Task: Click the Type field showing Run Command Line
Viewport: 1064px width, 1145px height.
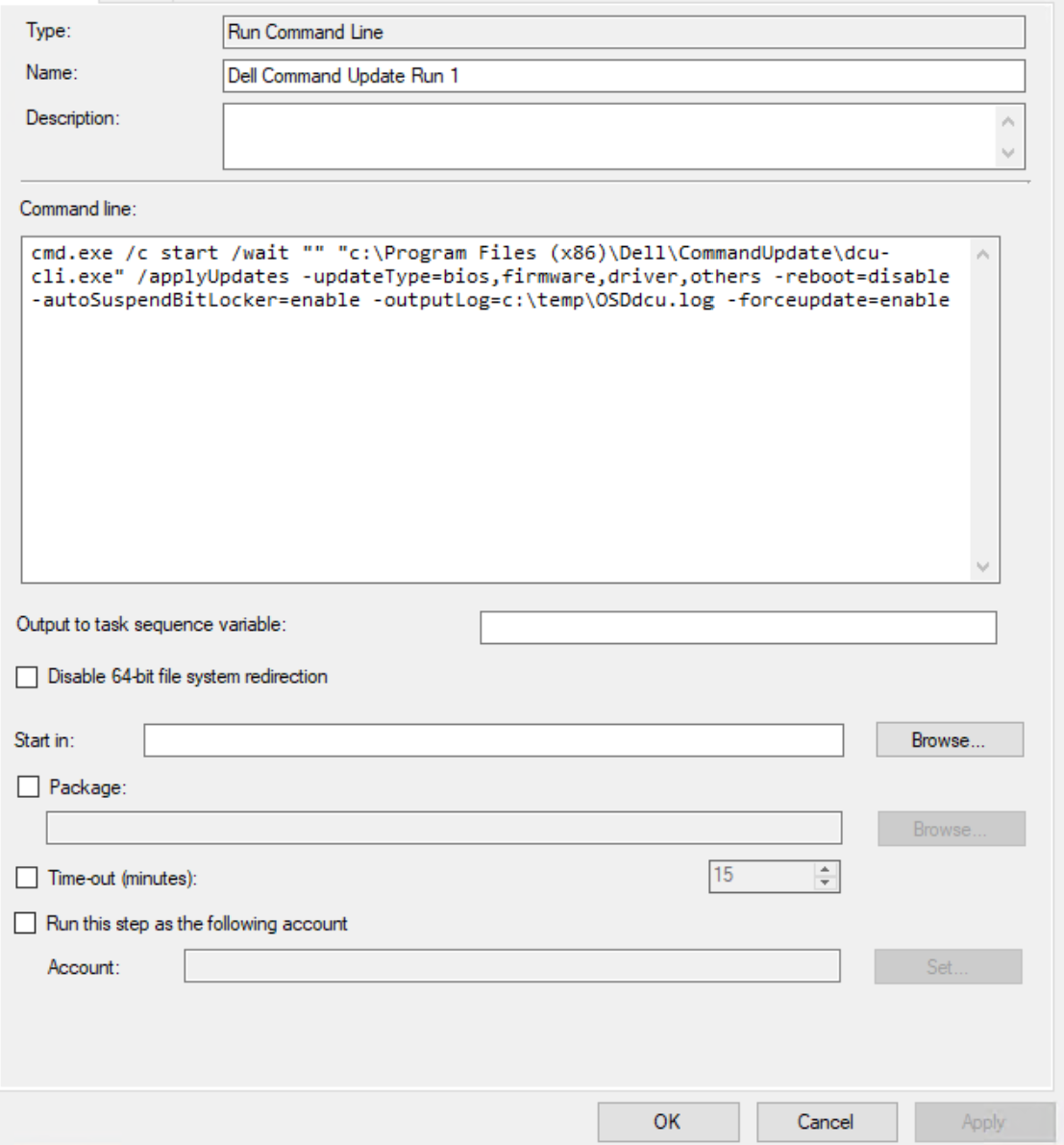Action: pyautogui.click(x=624, y=32)
